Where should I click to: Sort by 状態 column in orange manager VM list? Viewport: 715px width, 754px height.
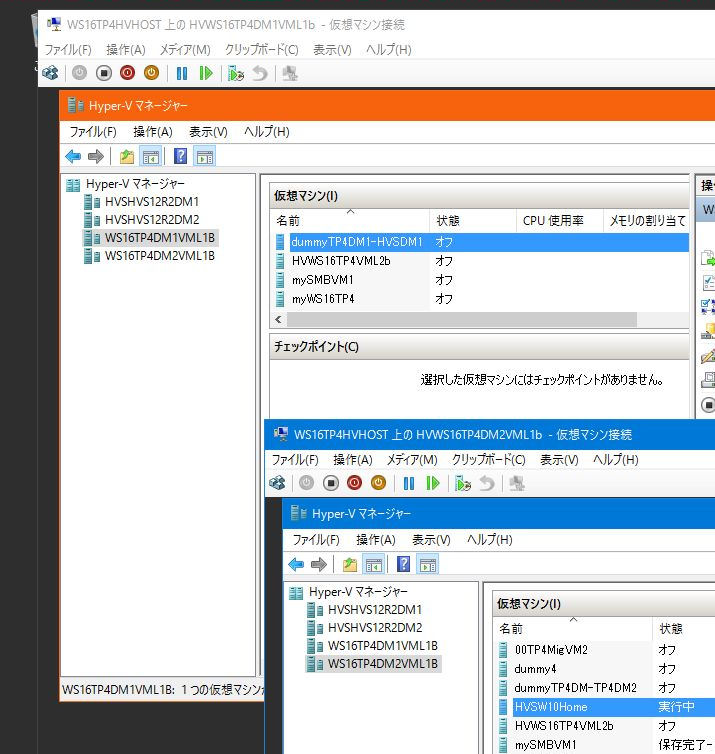click(473, 221)
